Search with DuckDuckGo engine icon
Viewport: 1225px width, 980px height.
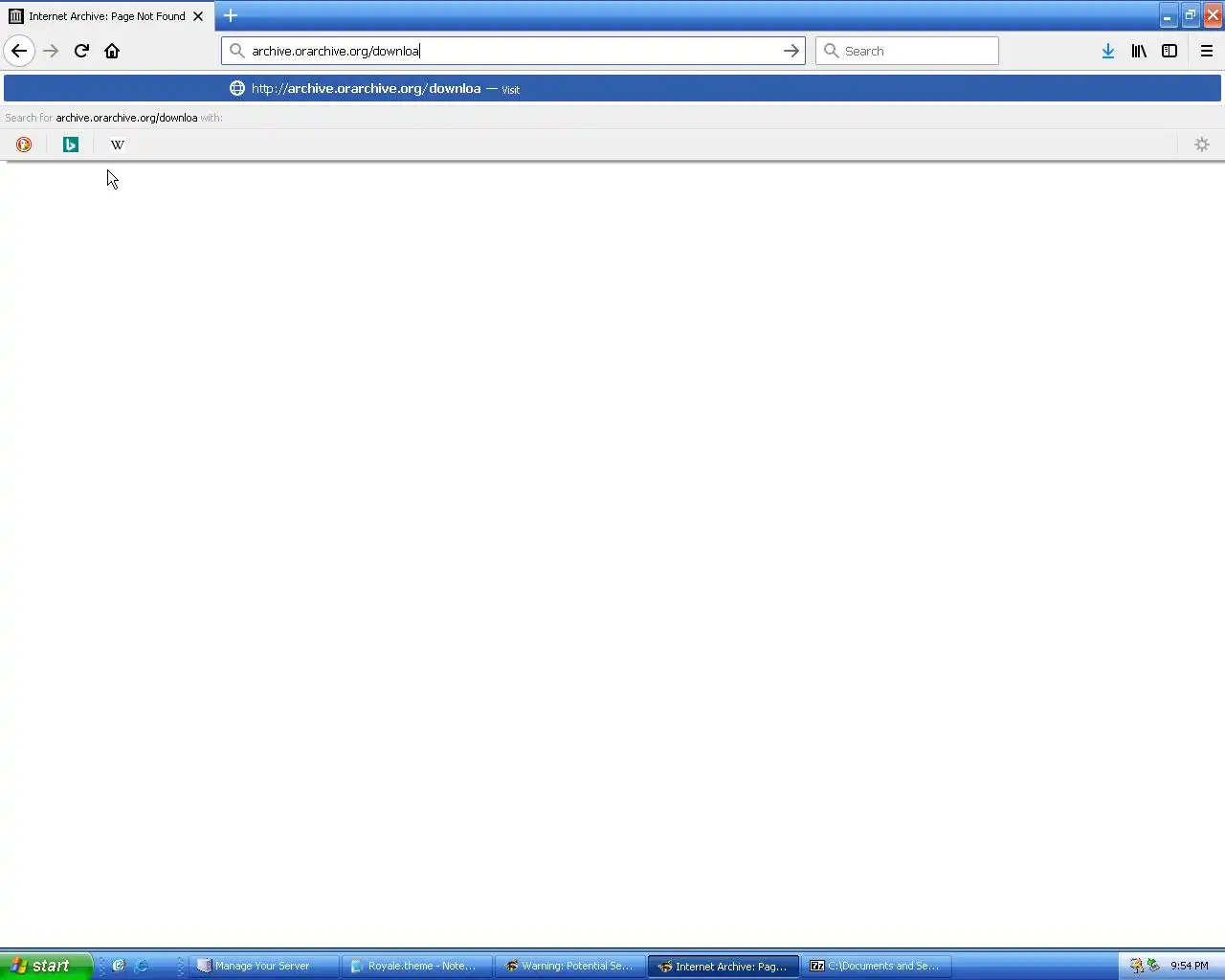(x=24, y=145)
